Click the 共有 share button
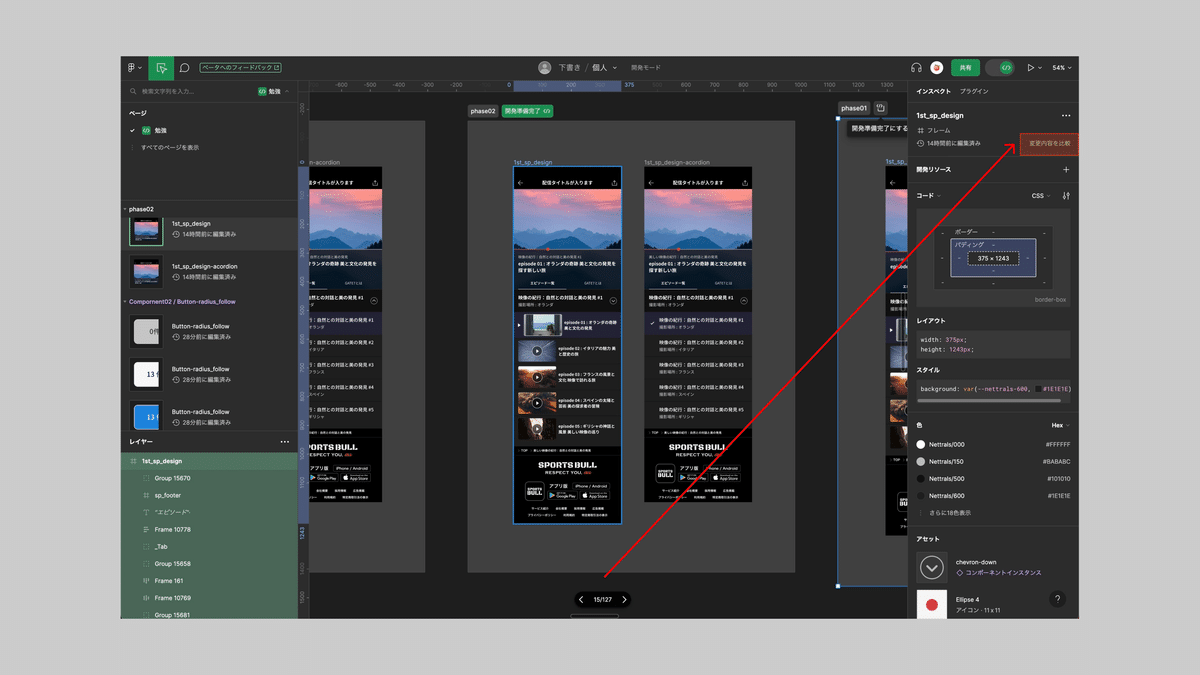Screen dimensions: 1200x675 pyautogui.click(x=965, y=68)
